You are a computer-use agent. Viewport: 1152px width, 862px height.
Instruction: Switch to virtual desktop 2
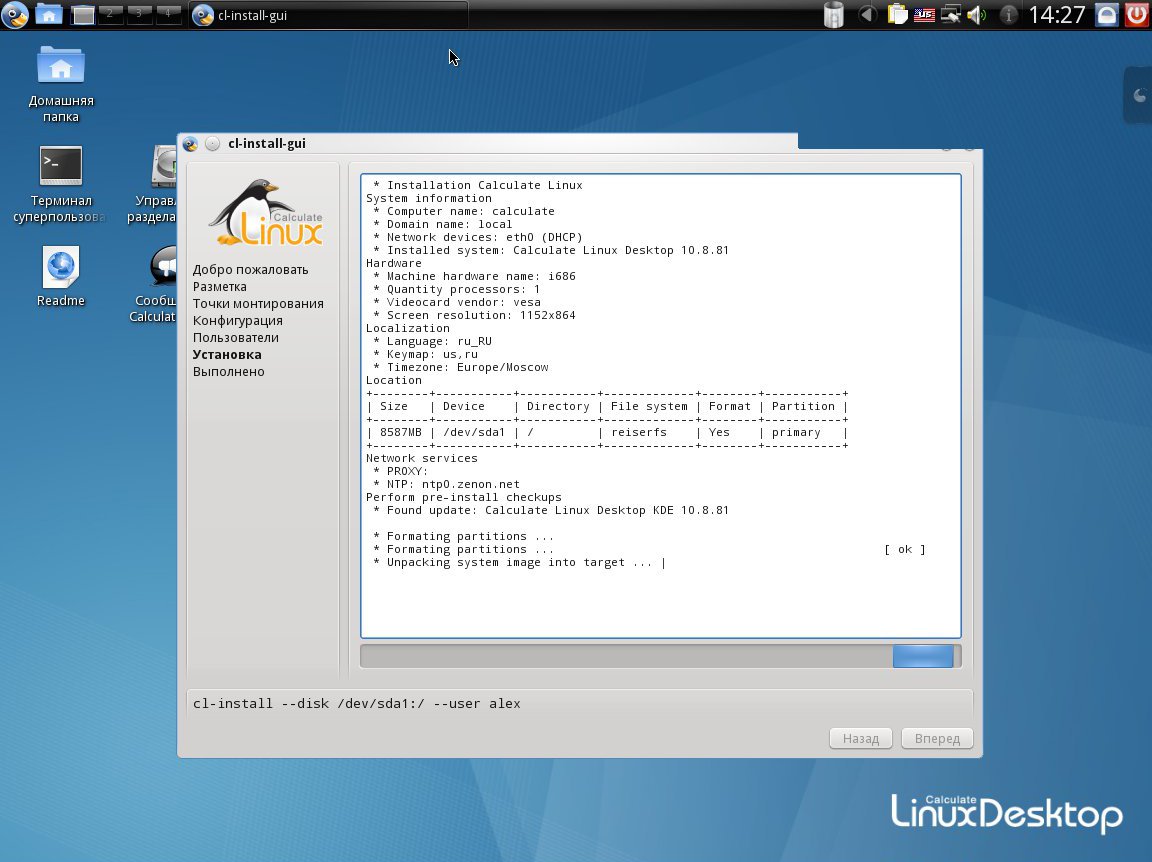[111, 13]
